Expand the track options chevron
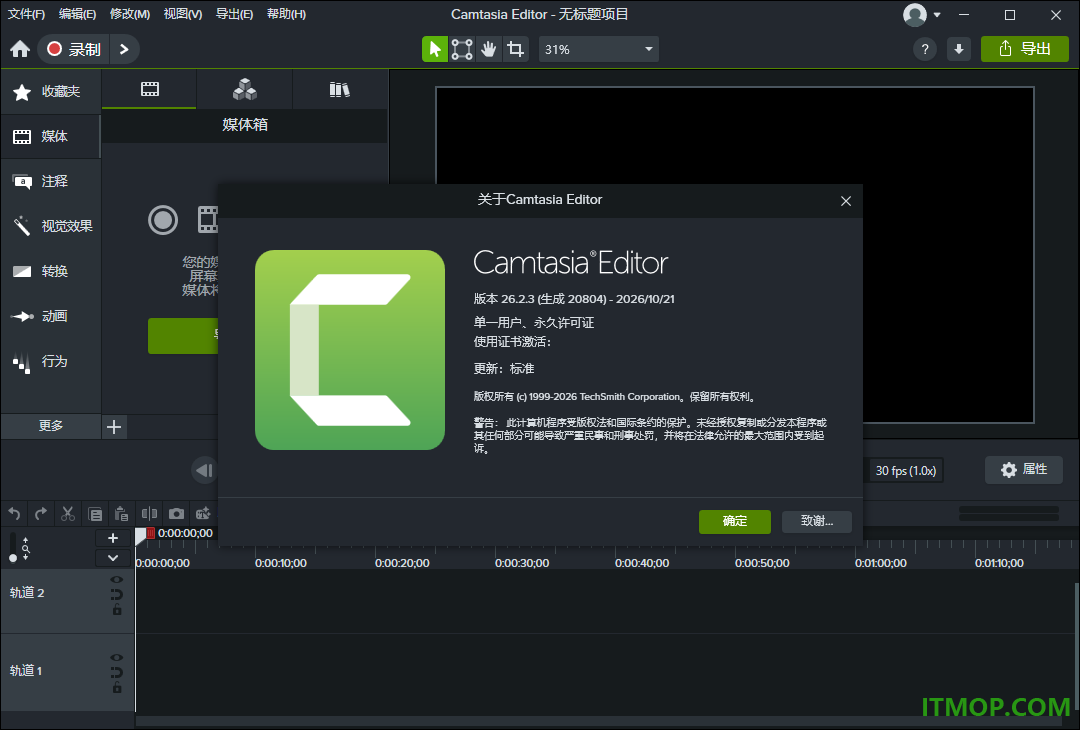The width and height of the screenshot is (1080, 730). (113, 558)
